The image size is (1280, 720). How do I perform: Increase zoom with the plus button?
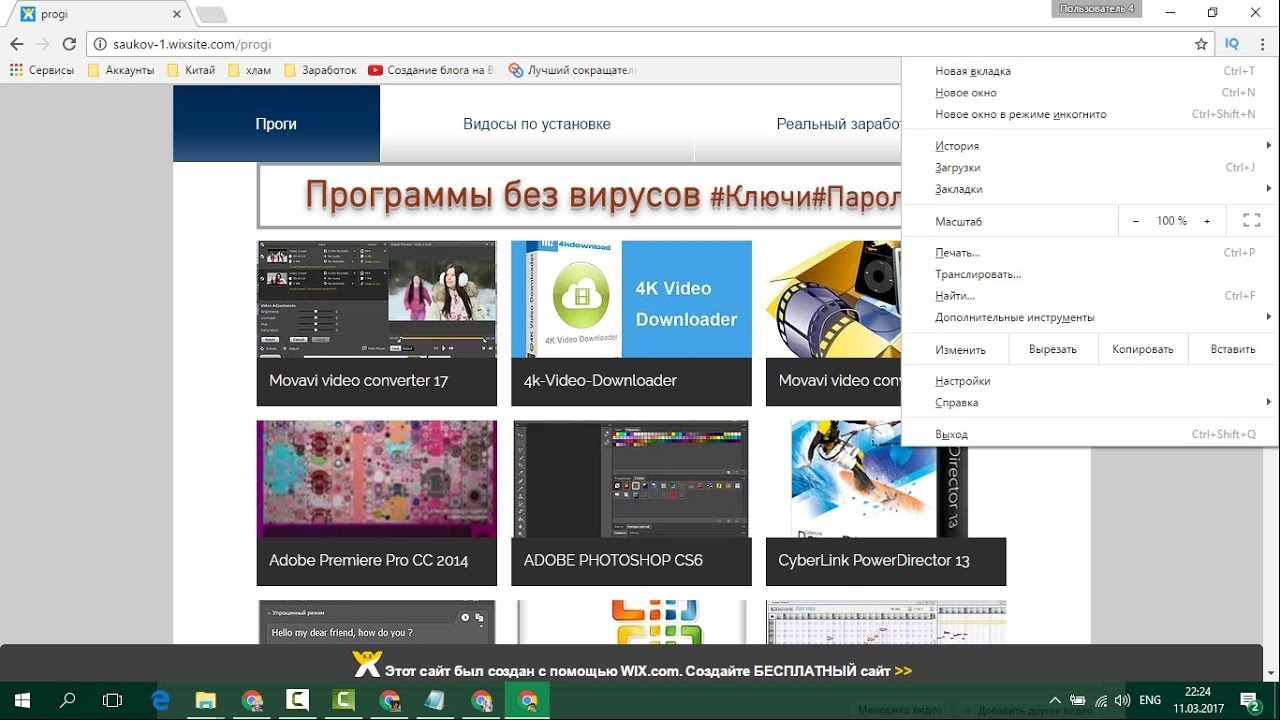pos(1207,221)
